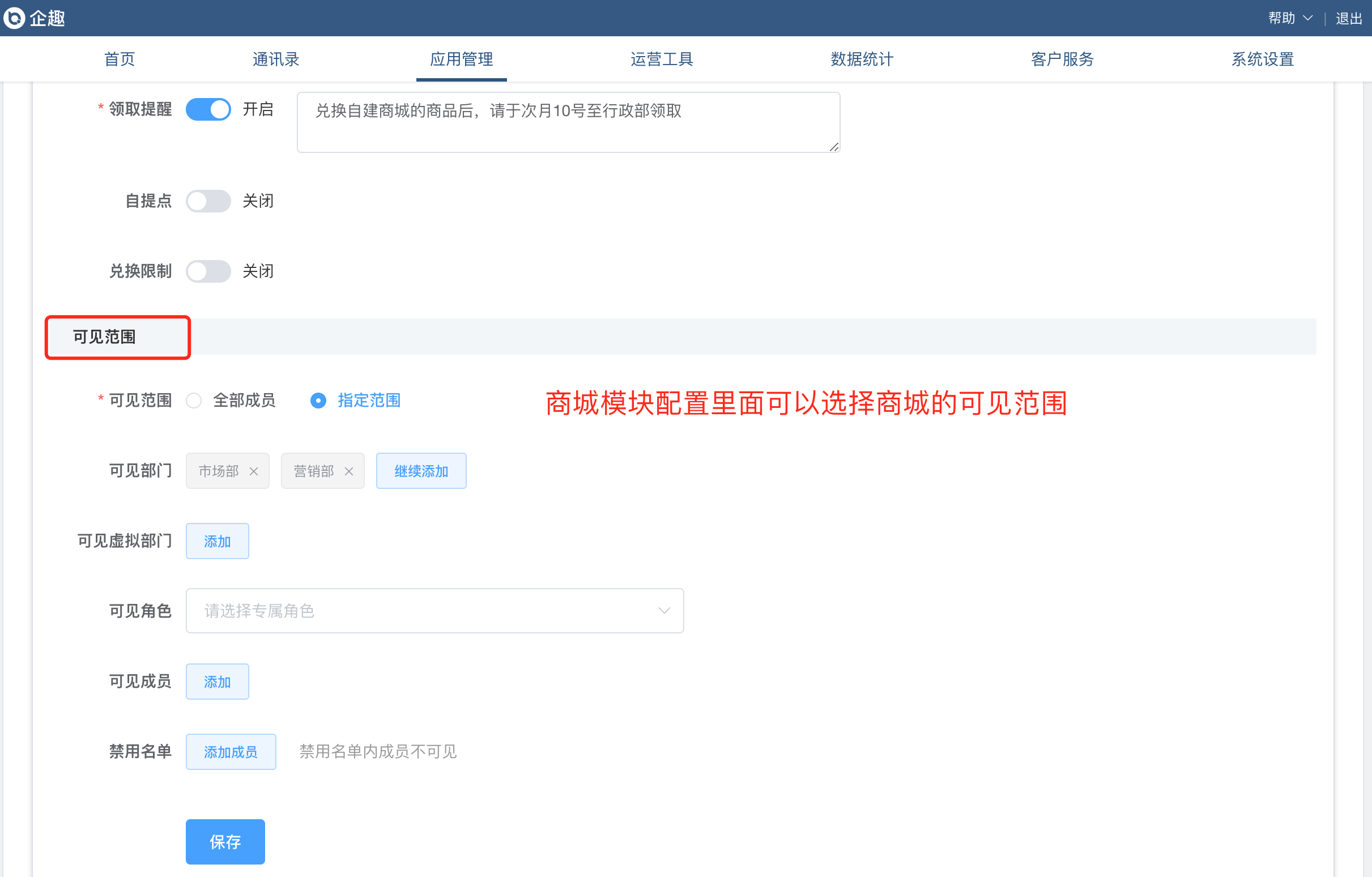Select the 全部成员 radio option
Screen dimensions: 1372x877
pos(194,401)
